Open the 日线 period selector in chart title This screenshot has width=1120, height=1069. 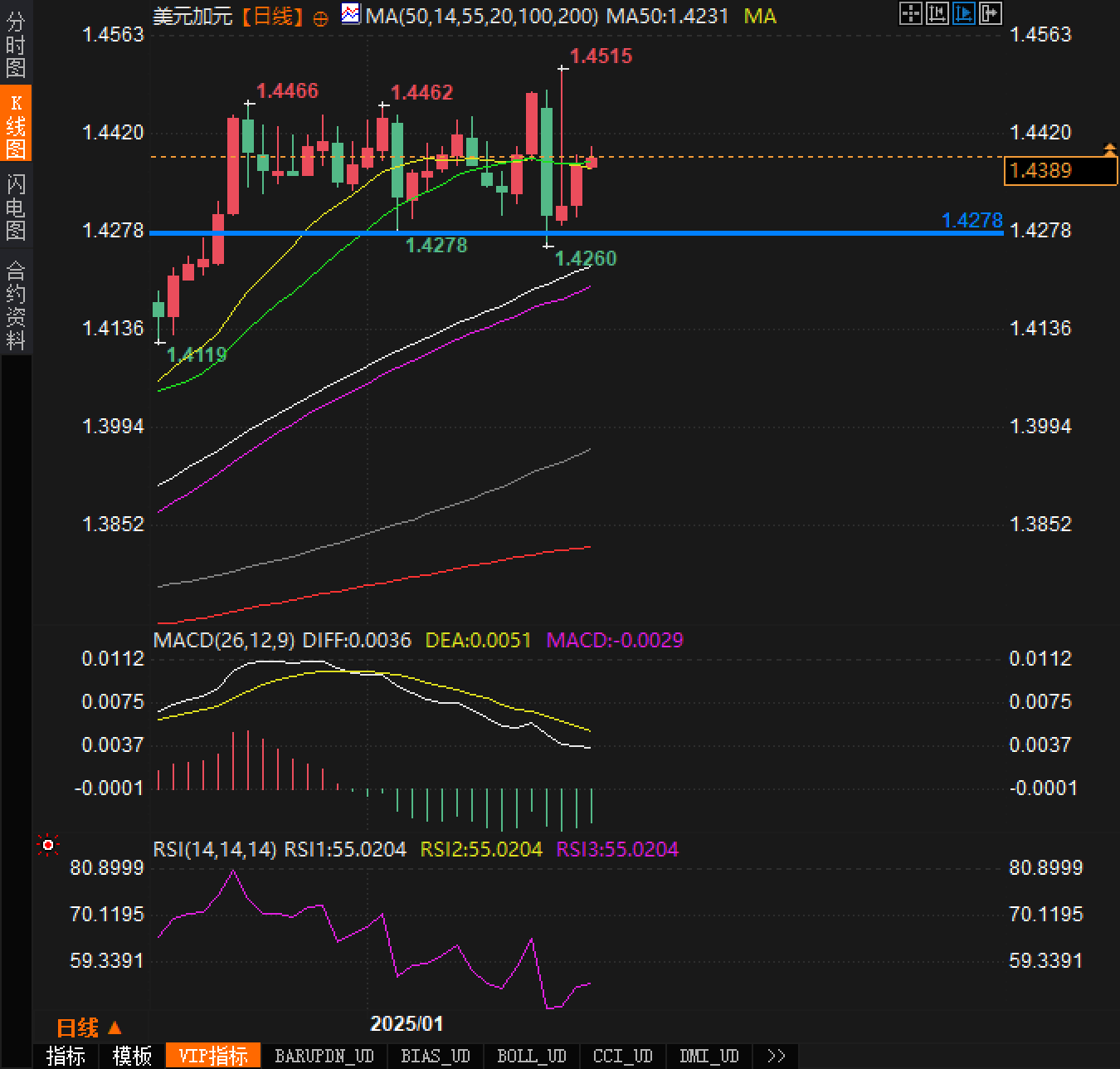tap(273, 16)
